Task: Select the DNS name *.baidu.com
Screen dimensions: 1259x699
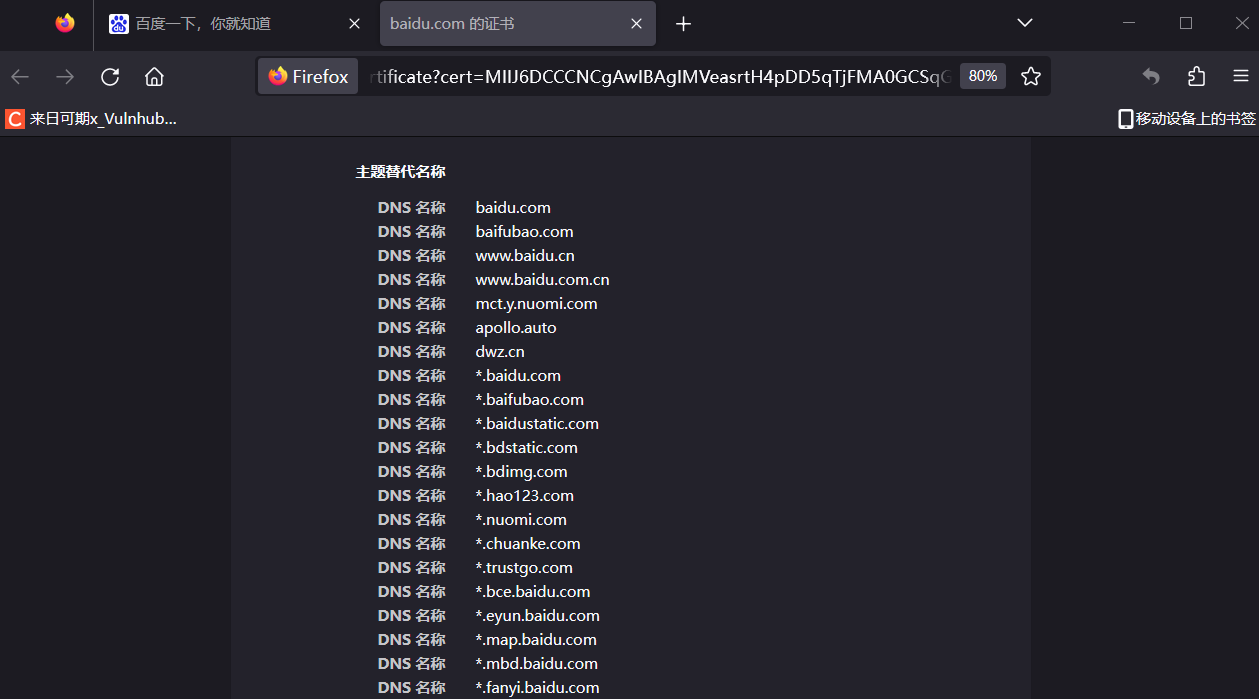Action: coord(518,376)
